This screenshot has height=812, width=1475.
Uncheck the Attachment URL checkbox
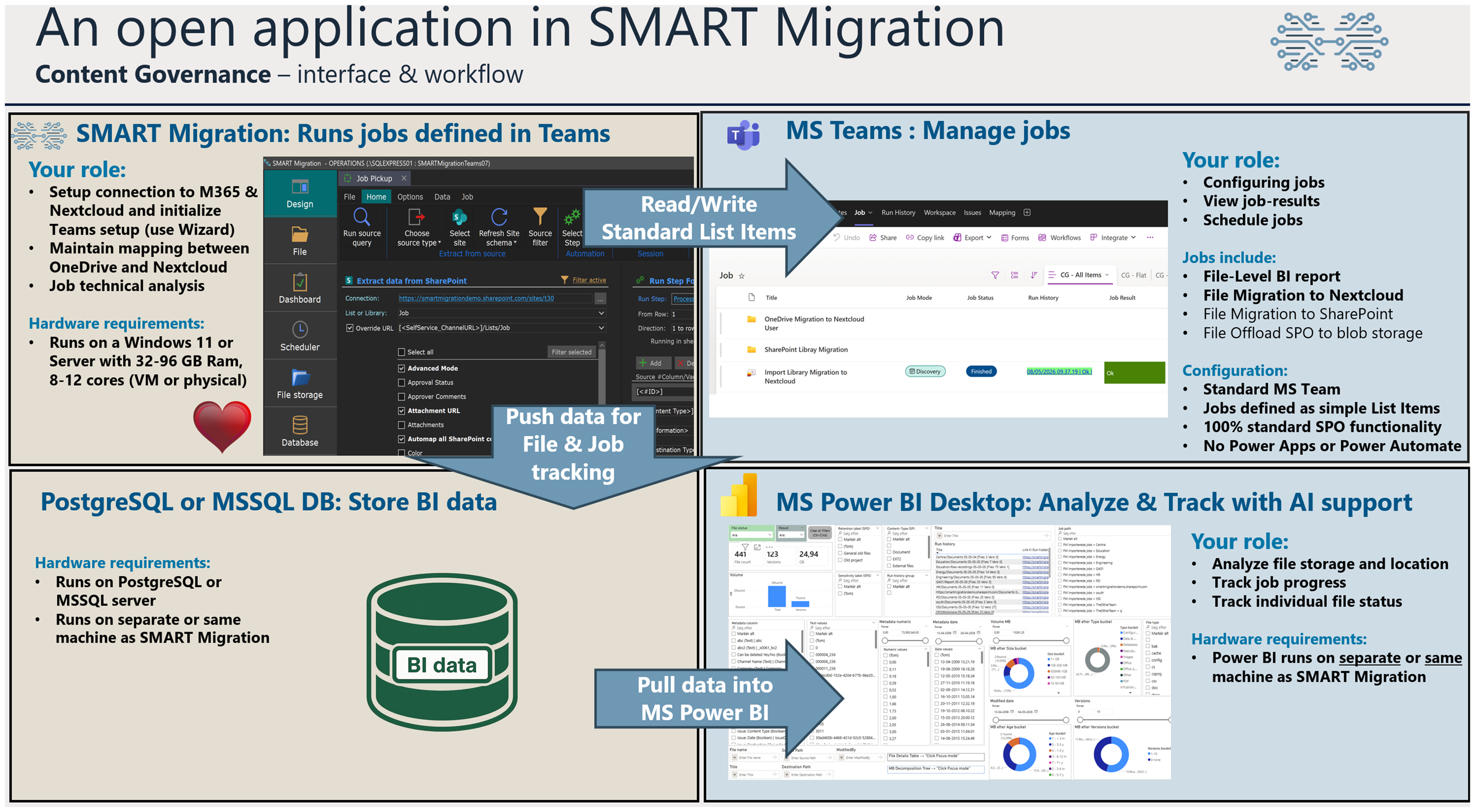point(401,411)
